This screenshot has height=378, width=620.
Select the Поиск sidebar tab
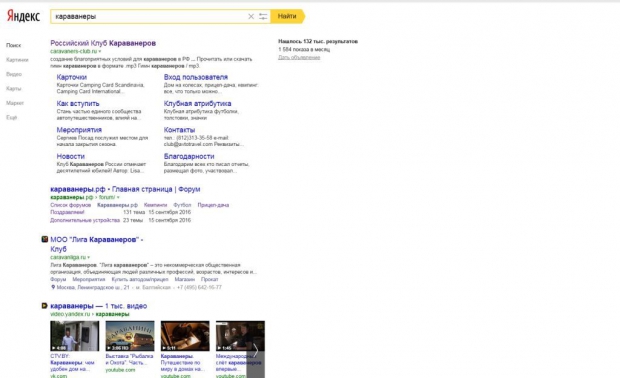coord(13,45)
